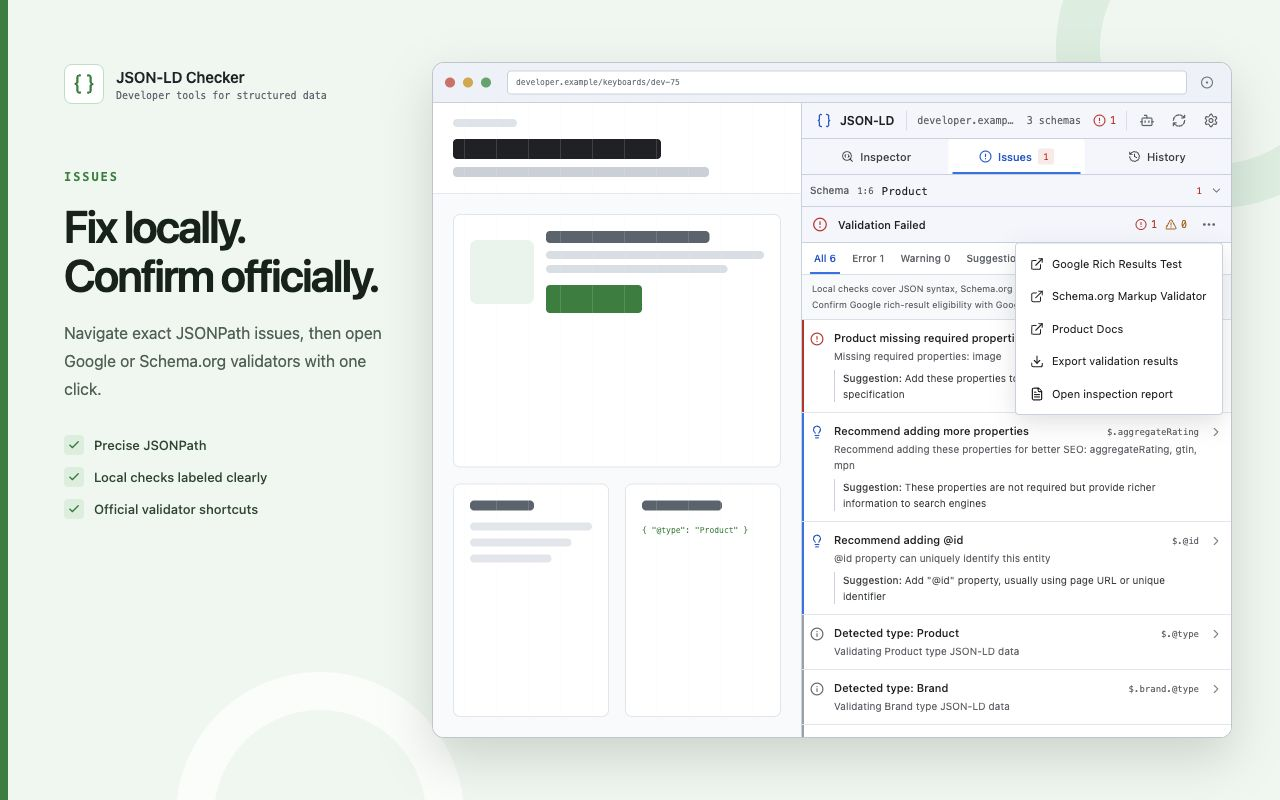This screenshot has width=1280, height=800.
Task: Expand the $.@type issue chevron
Action: click(x=1216, y=634)
